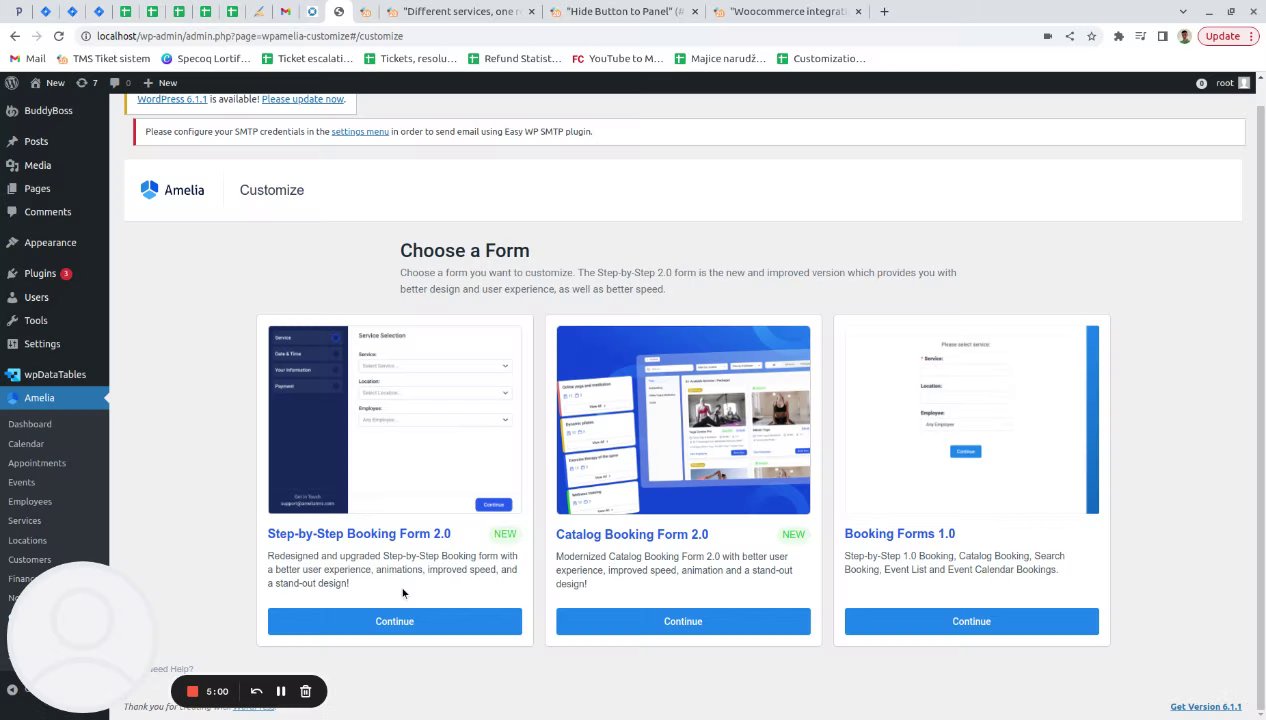Open Pages in the WordPress sidebar
Screen dimensions: 1266x720
(54, 188)
